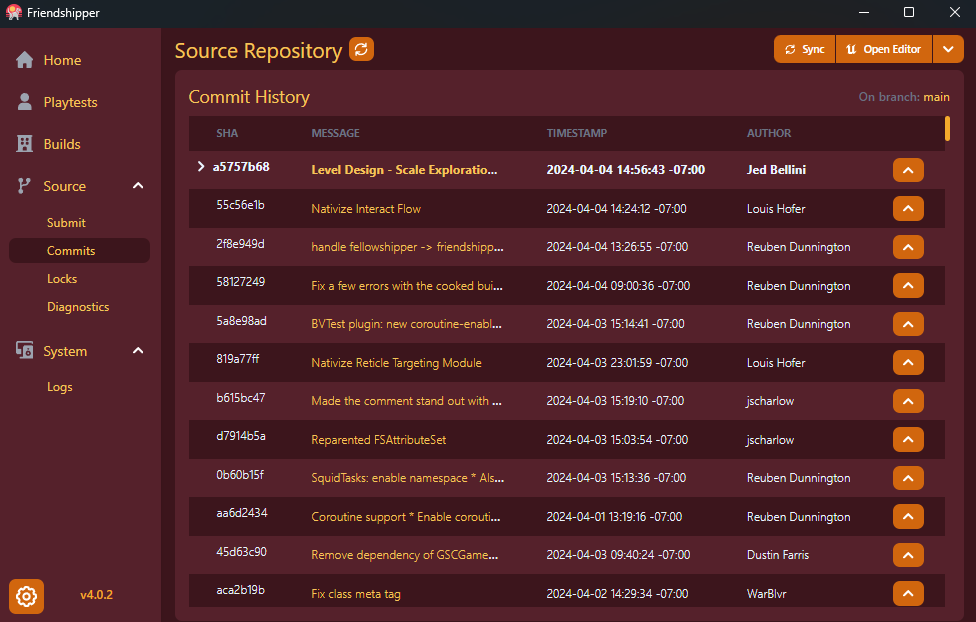The height and width of the screenshot is (622, 976).
Task: Open commit message Fix class meta tag
Action: [356, 594]
